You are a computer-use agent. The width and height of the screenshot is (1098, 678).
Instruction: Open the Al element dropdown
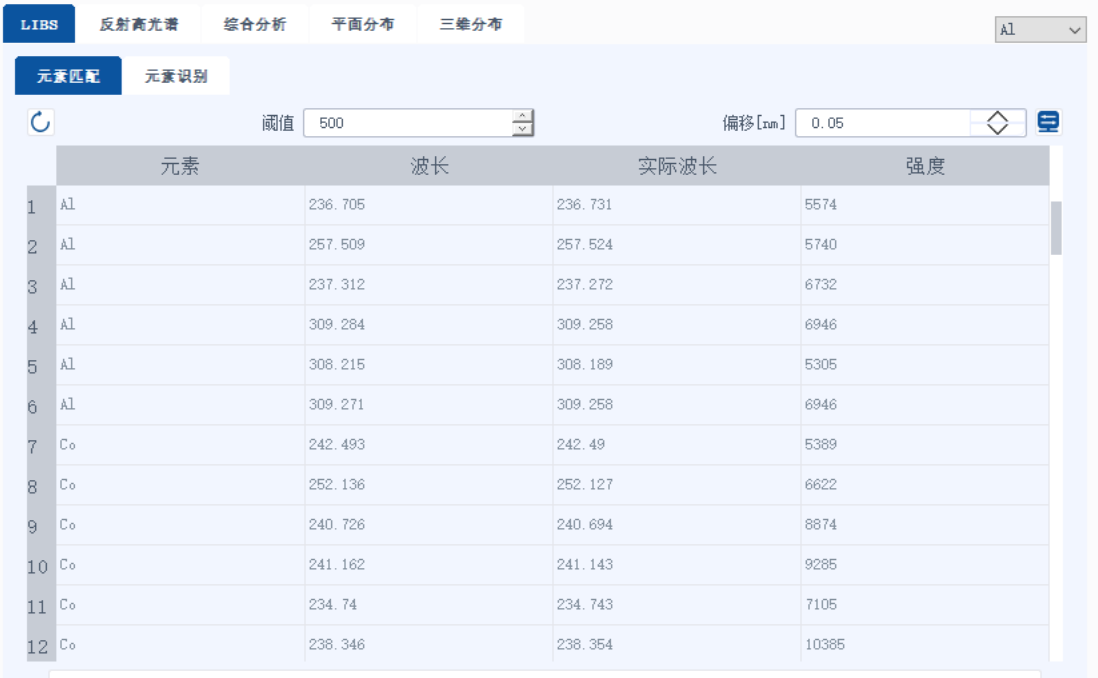click(x=1040, y=30)
